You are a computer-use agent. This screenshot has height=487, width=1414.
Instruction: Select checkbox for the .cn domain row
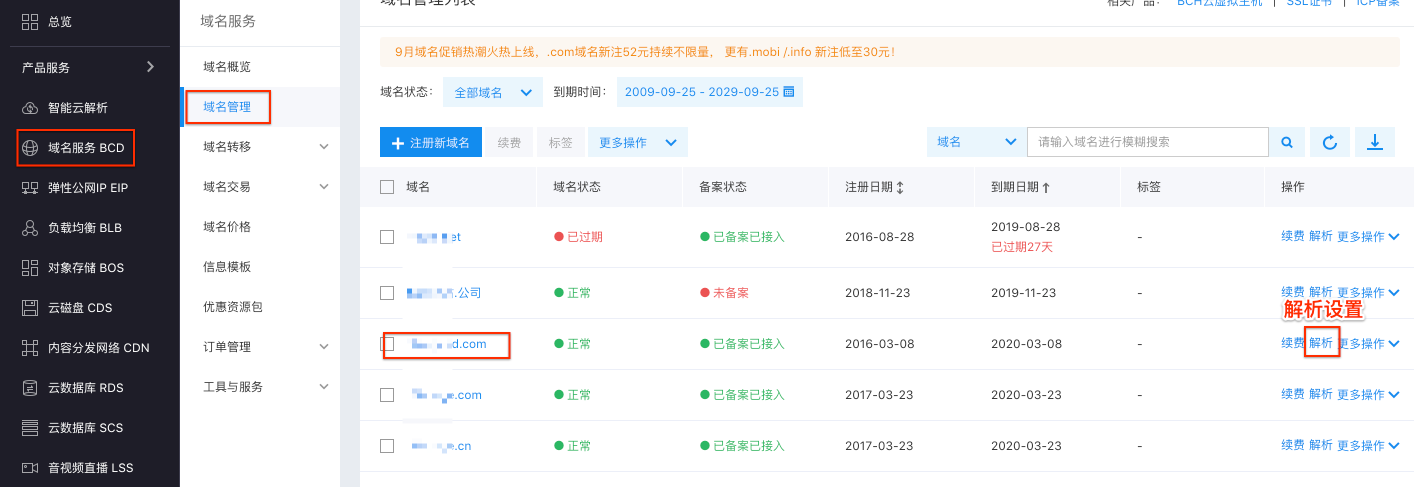[x=387, y=445]
